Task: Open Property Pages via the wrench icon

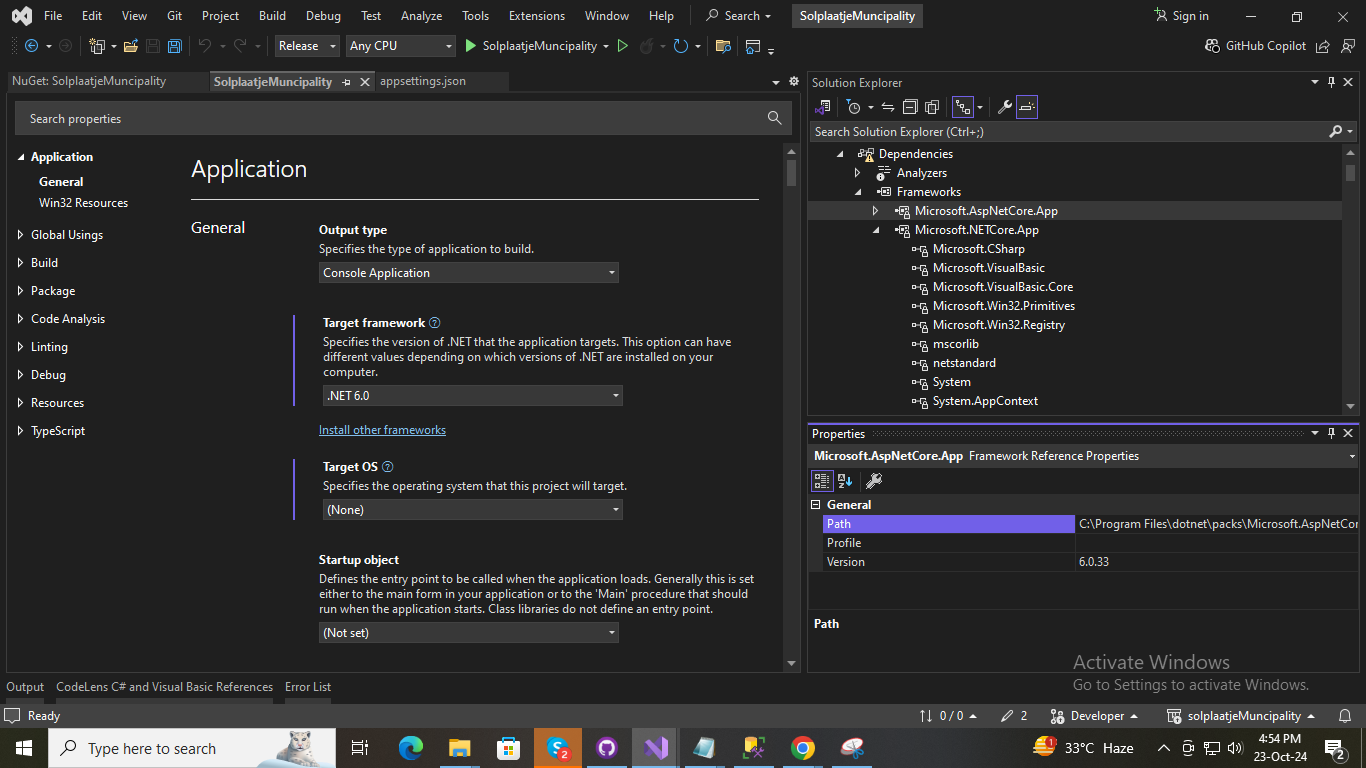Action: [872, 481]
